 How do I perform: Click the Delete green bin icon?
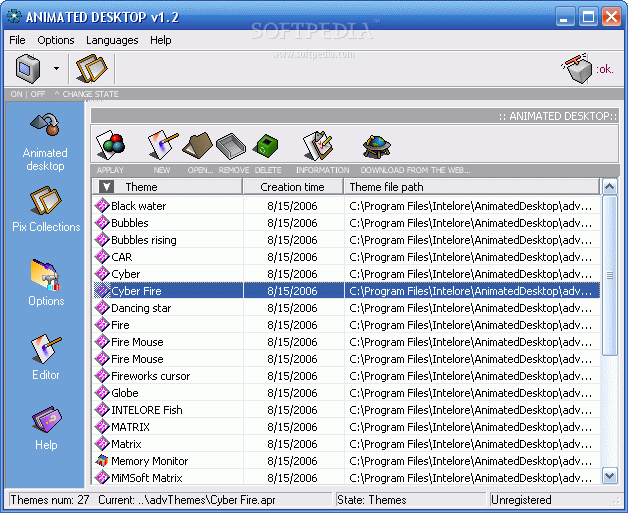pos(266,146)
